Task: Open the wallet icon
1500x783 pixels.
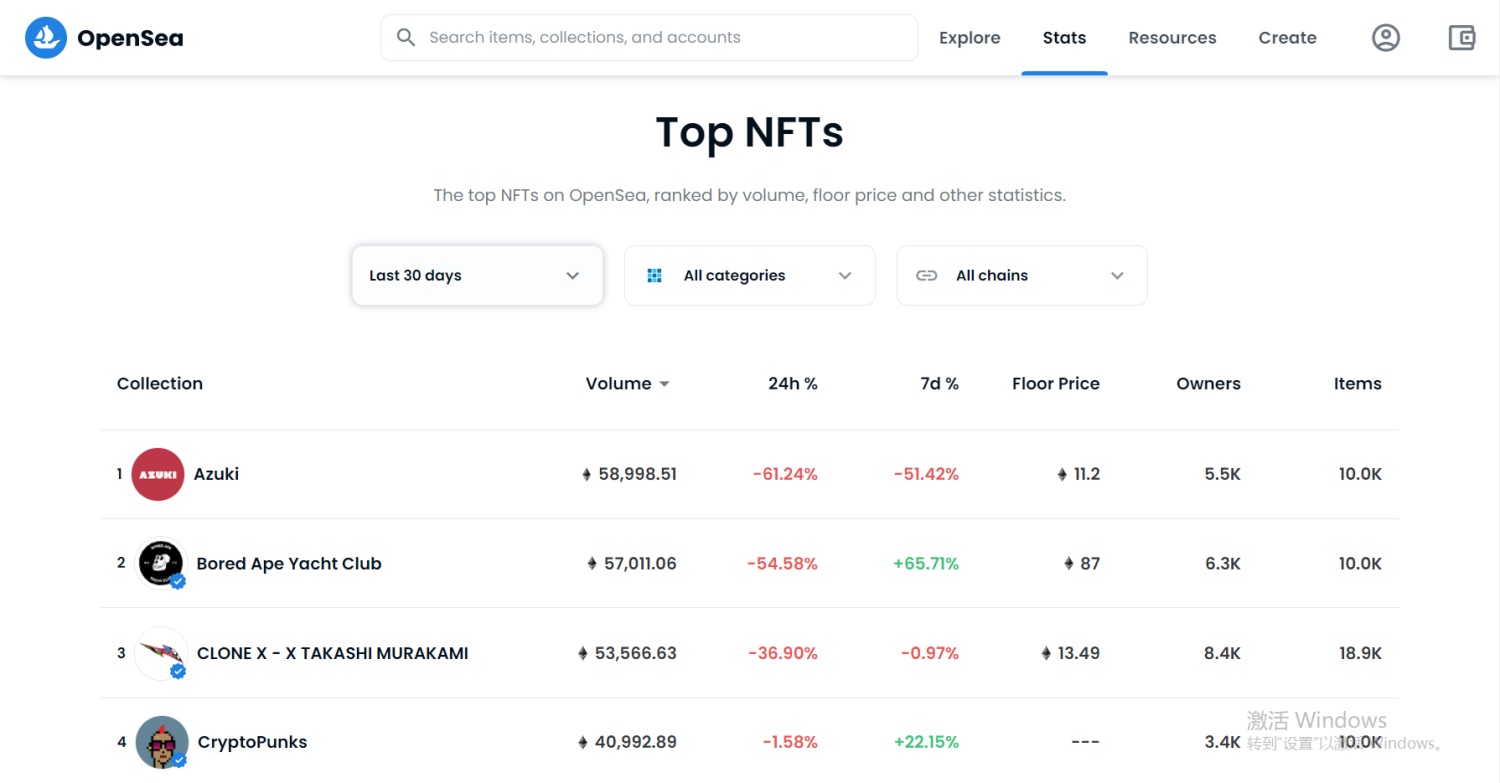Action: 1462,38
